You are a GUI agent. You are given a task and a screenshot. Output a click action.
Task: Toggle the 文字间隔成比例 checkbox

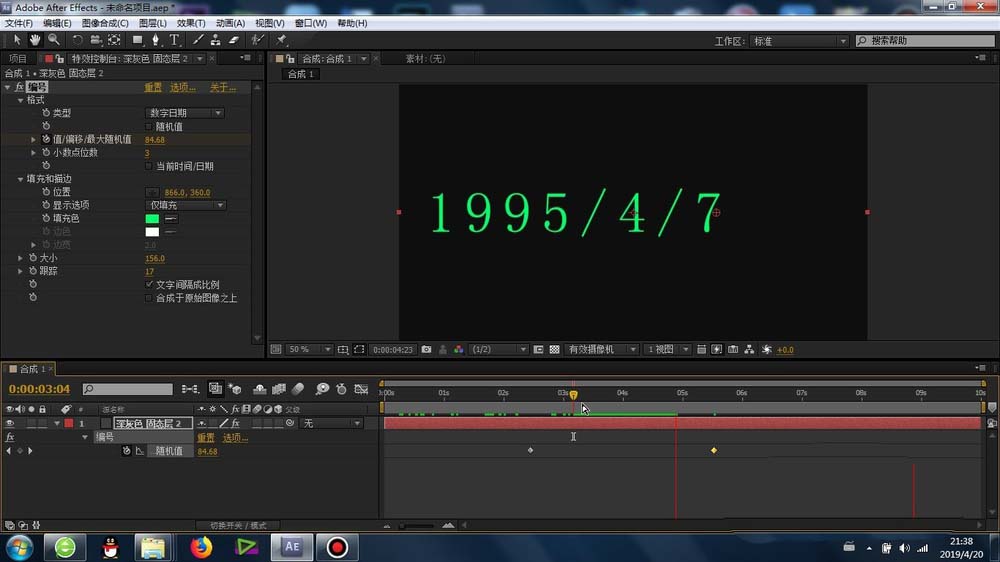point(149,285)
